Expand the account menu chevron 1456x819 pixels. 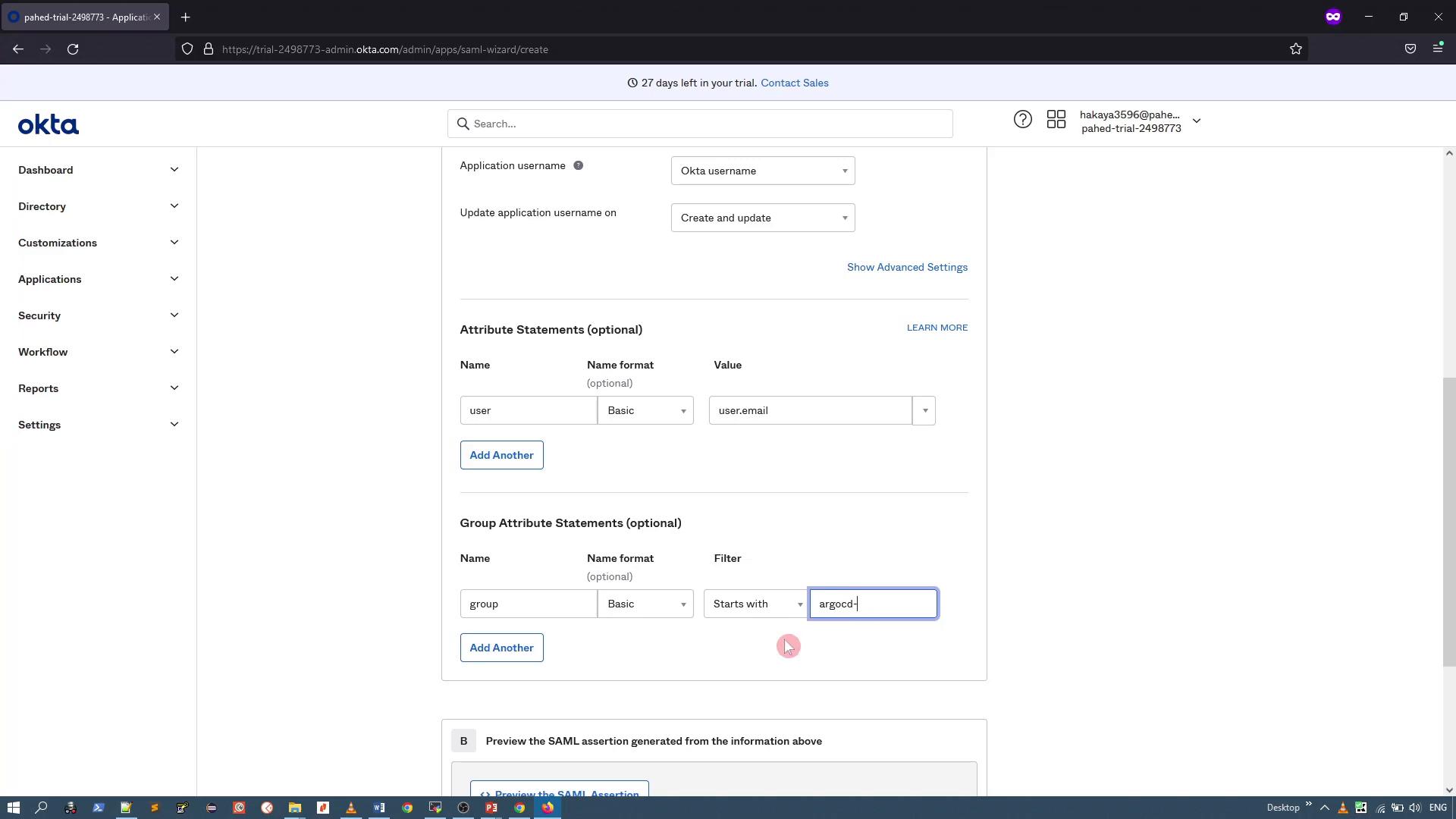pyautogui.click(x=1197, y=121)
